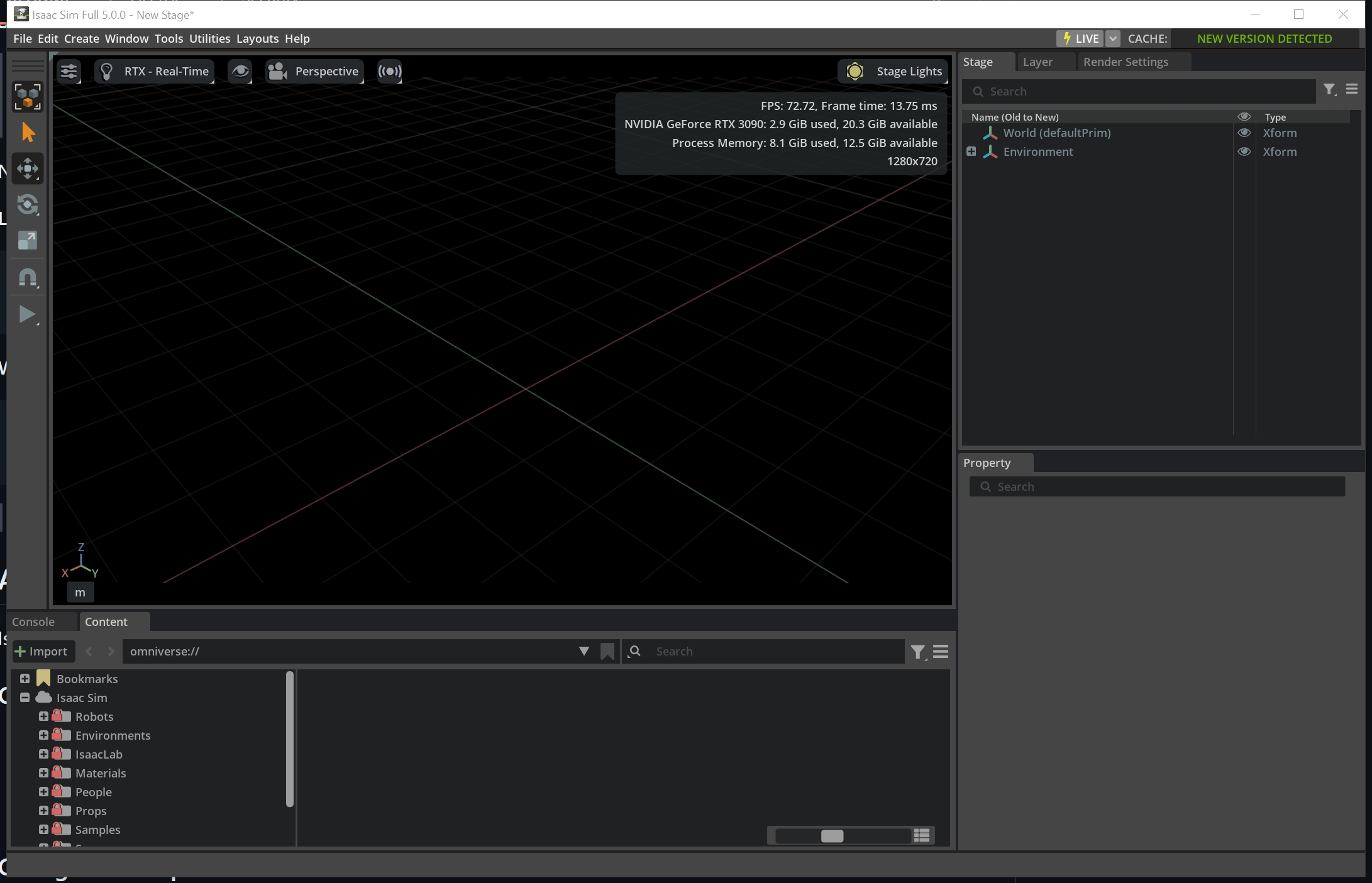Expand the Environment prim in Stage tree
The height and width of the screenshot is (883, 1372).
coord(972,151)
